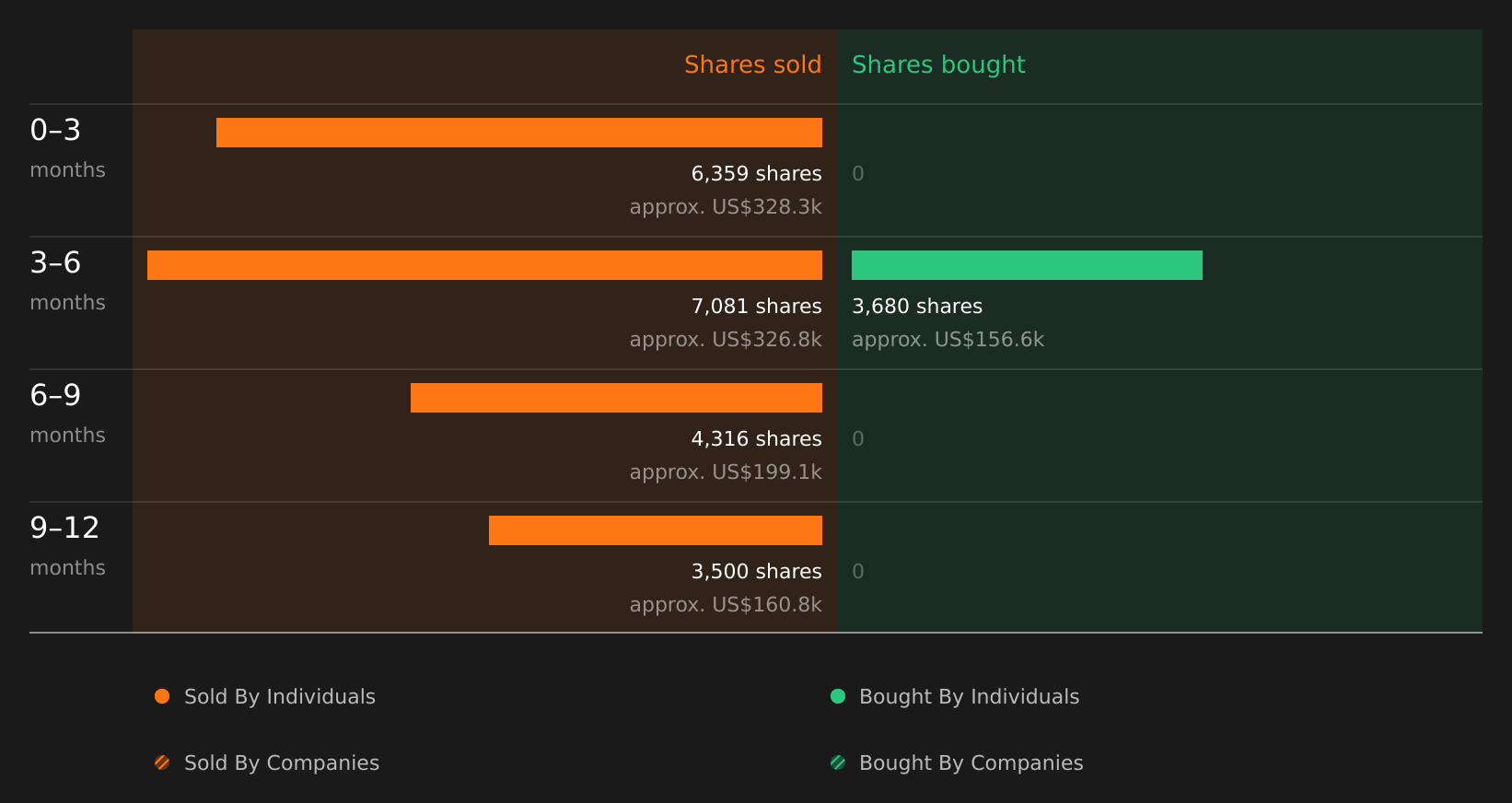
Task: Toggle the Bought By Companies legend label
Action: tap(971, 763)
